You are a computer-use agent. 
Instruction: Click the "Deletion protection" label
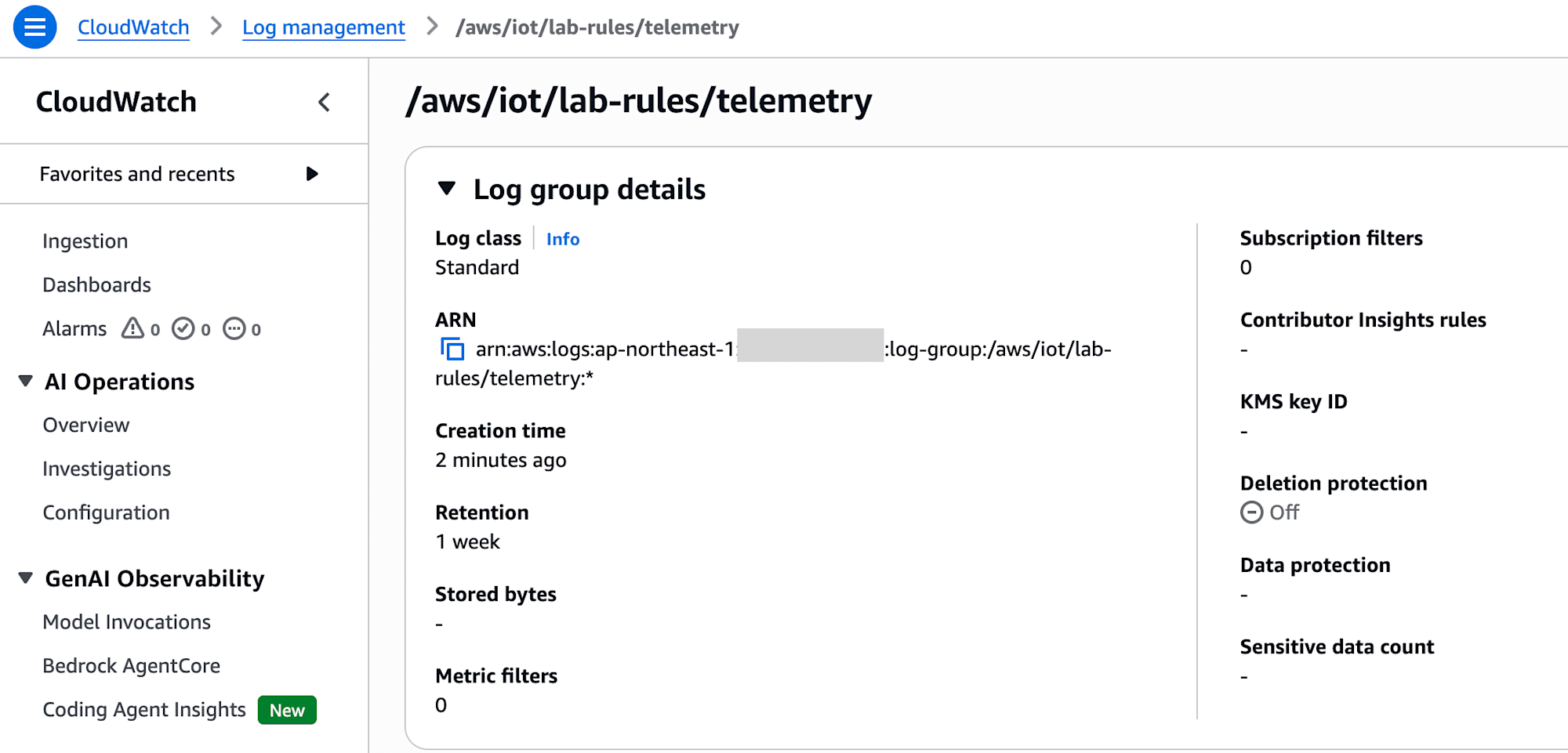click(1334, 483)
